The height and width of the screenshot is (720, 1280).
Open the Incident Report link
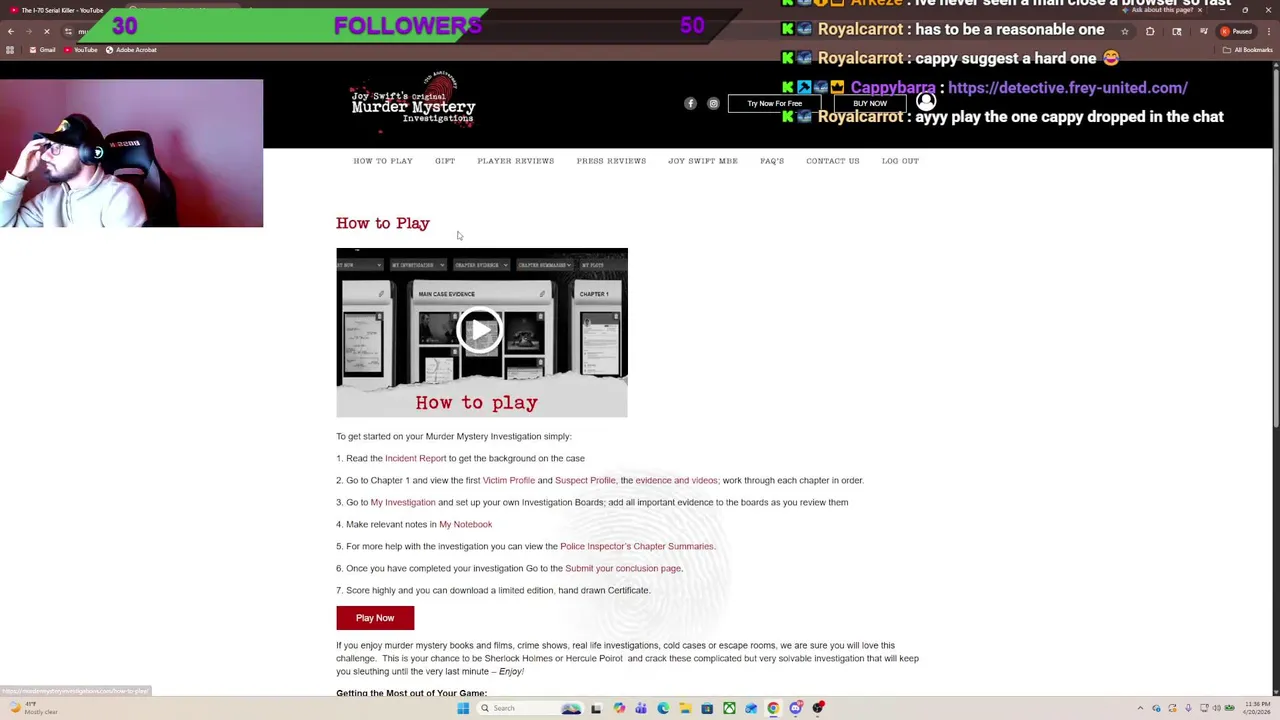tap(415, 458)
